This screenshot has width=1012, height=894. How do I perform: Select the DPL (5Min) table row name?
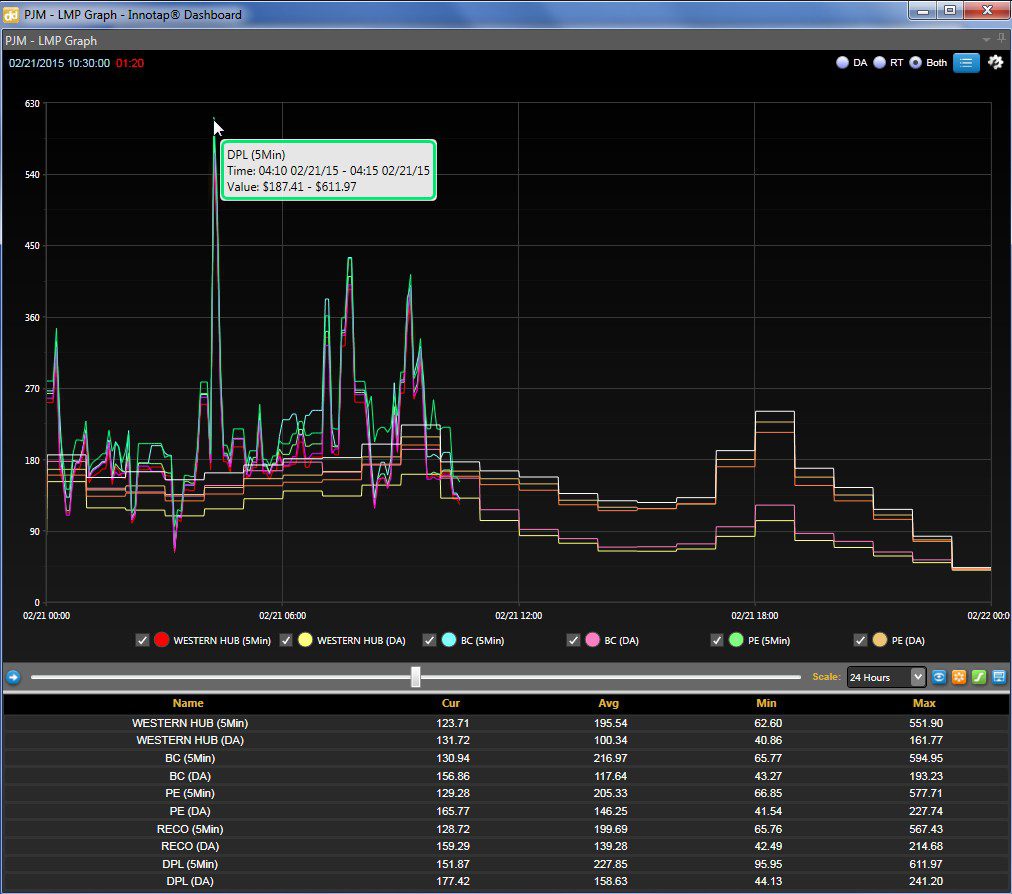click(190, 864)
